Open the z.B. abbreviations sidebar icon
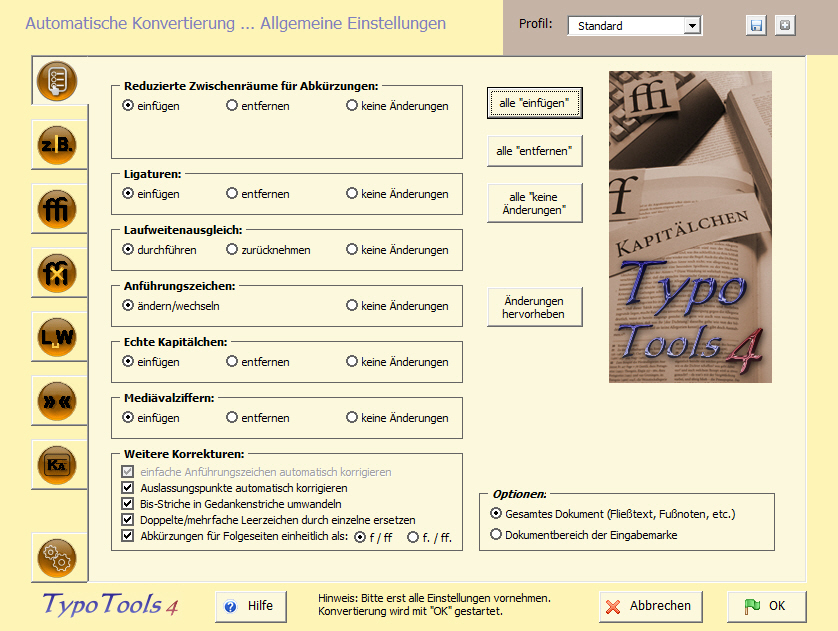Viewport: 838px width, 631px height. click(57, 145)
